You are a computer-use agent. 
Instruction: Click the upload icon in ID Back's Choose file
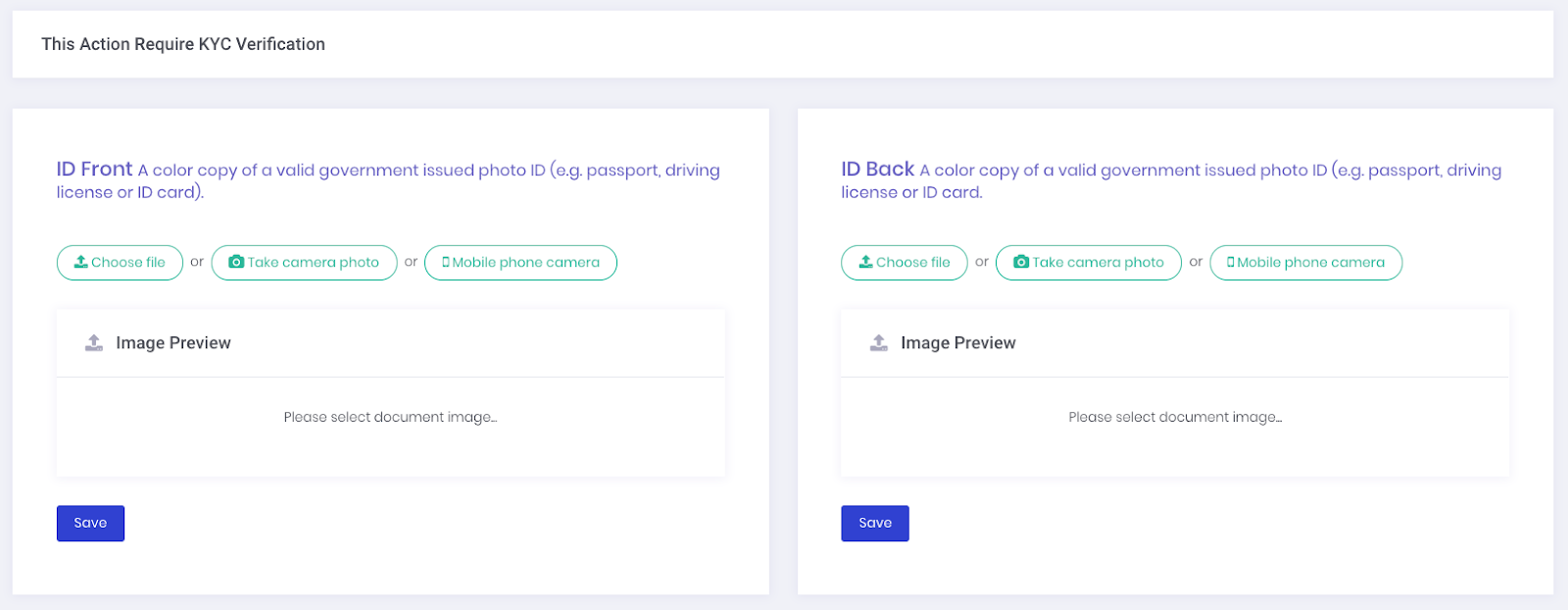click(x=865, y=262)
